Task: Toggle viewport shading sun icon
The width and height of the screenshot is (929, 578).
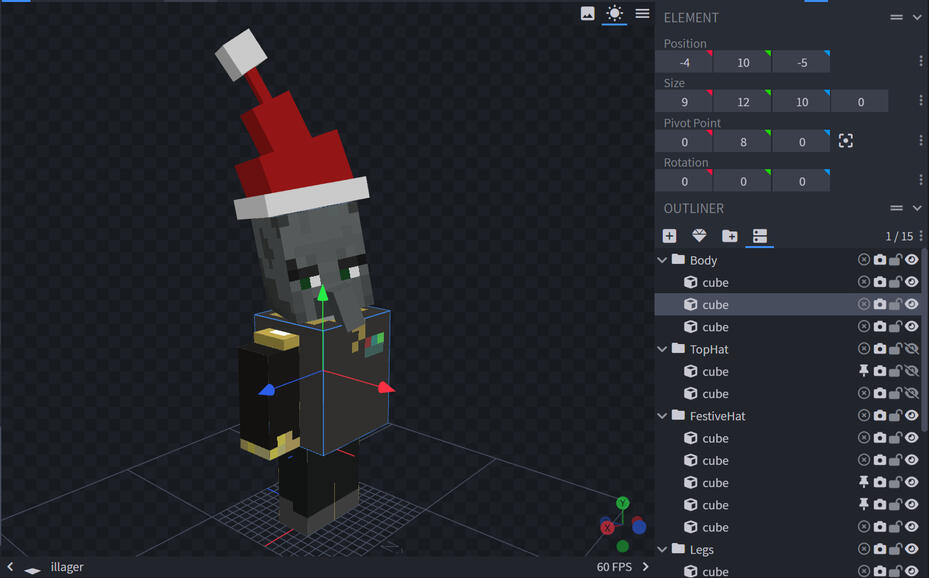Action: [x=614, y=13]
